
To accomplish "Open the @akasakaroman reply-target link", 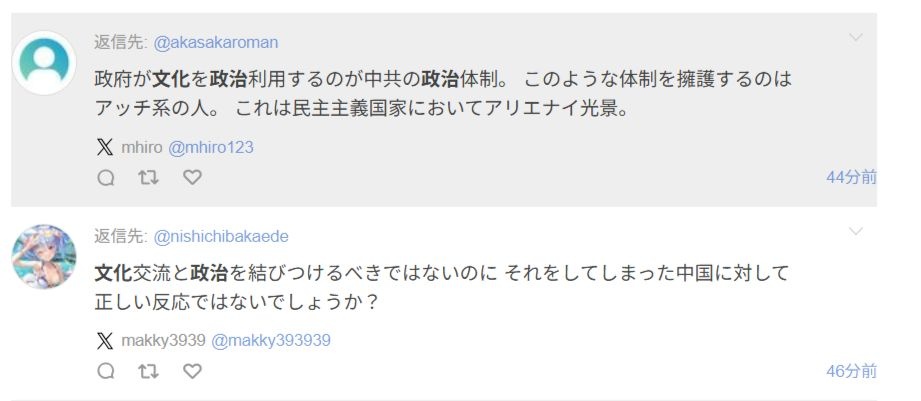I will pos(216,42).
